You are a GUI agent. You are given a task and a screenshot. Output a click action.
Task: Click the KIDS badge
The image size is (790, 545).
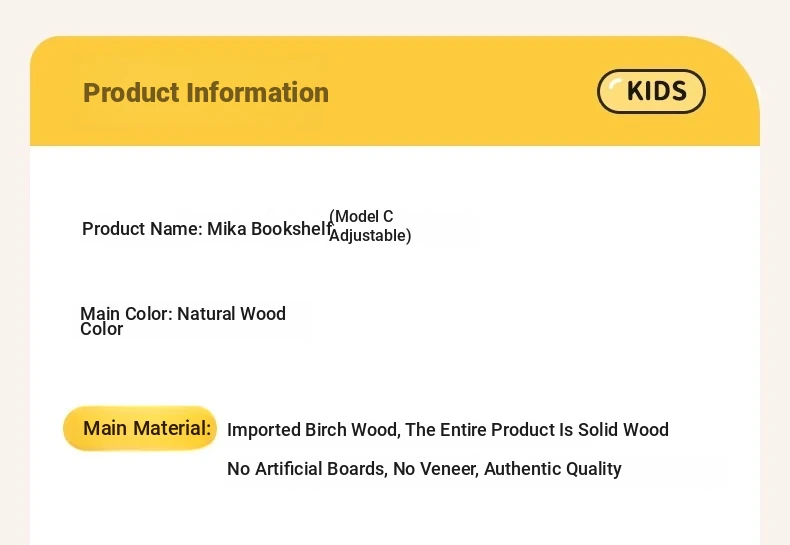click(651, 91)
